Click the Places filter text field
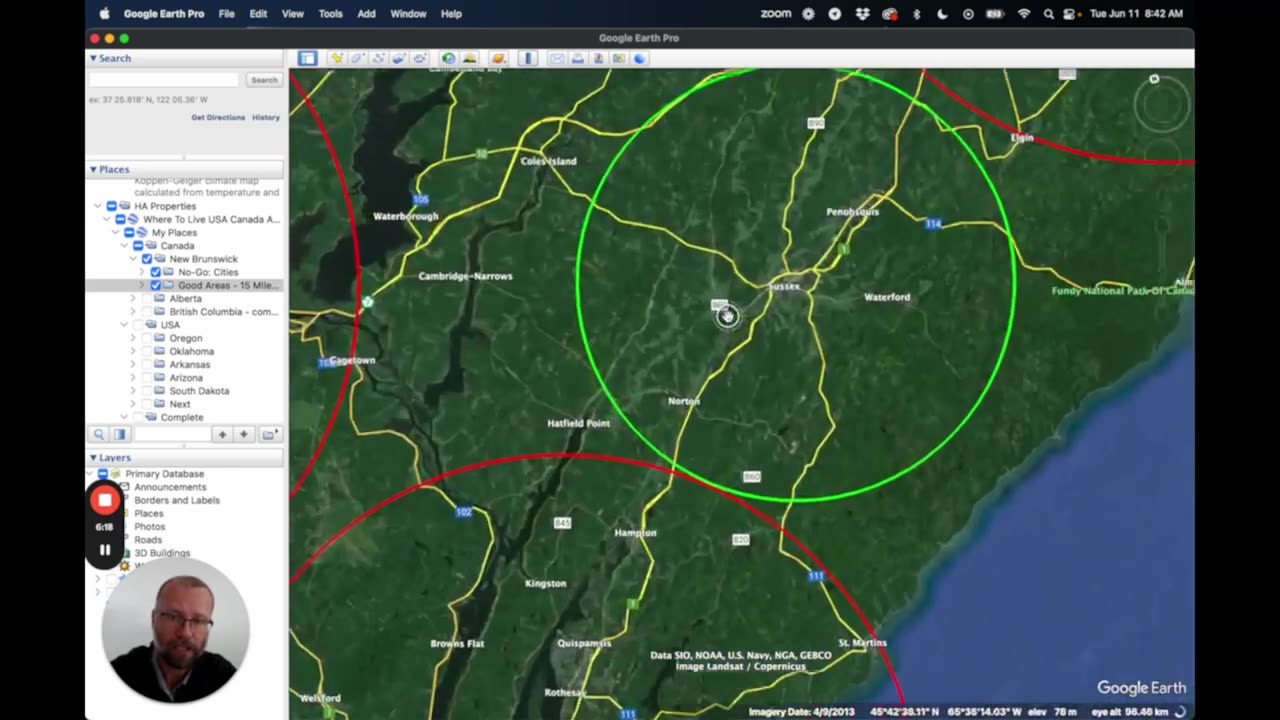Screen dimensions: 1280x720 pyautogui.click(x=173, y=434)
